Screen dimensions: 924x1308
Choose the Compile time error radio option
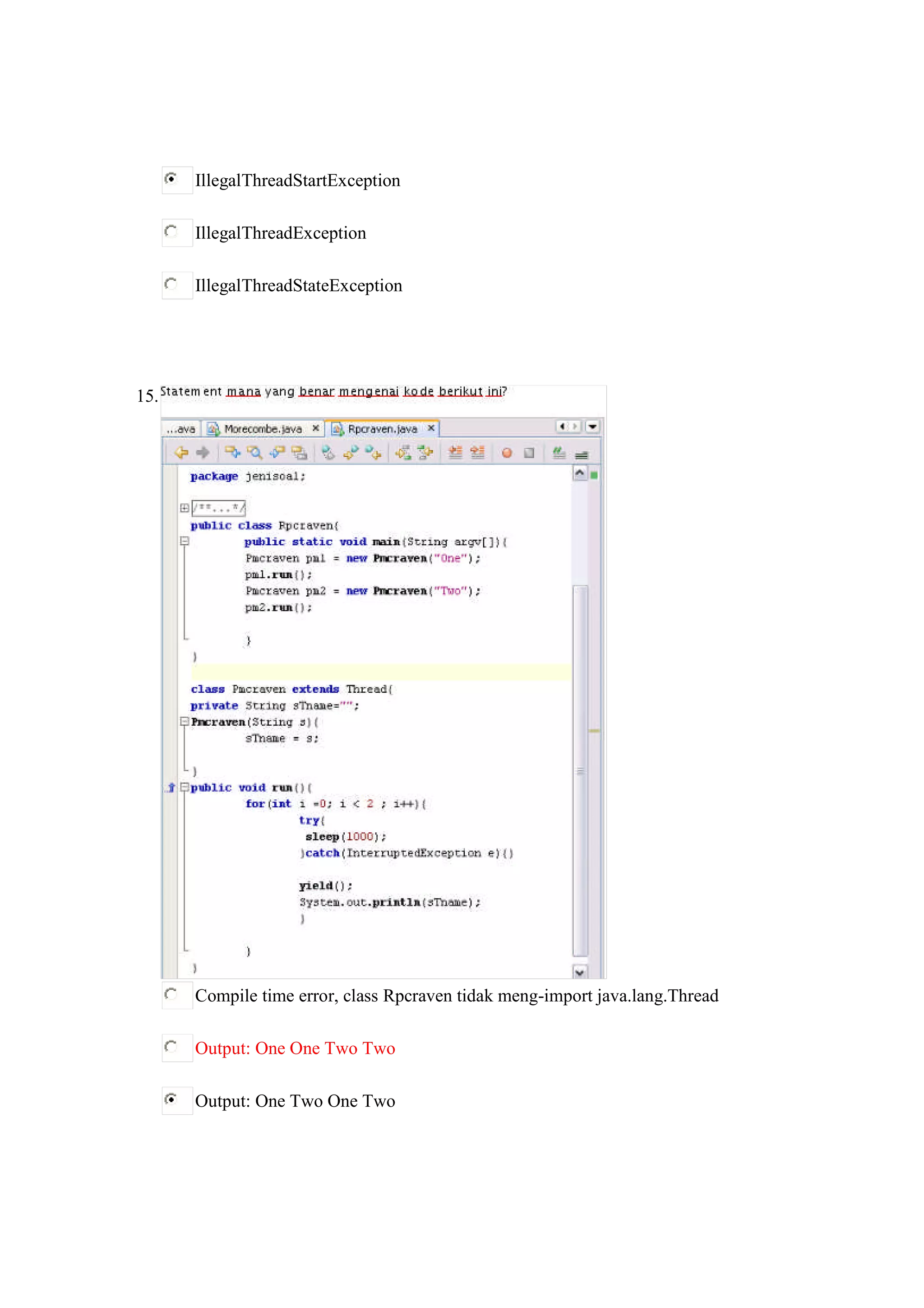pos(170,994)
